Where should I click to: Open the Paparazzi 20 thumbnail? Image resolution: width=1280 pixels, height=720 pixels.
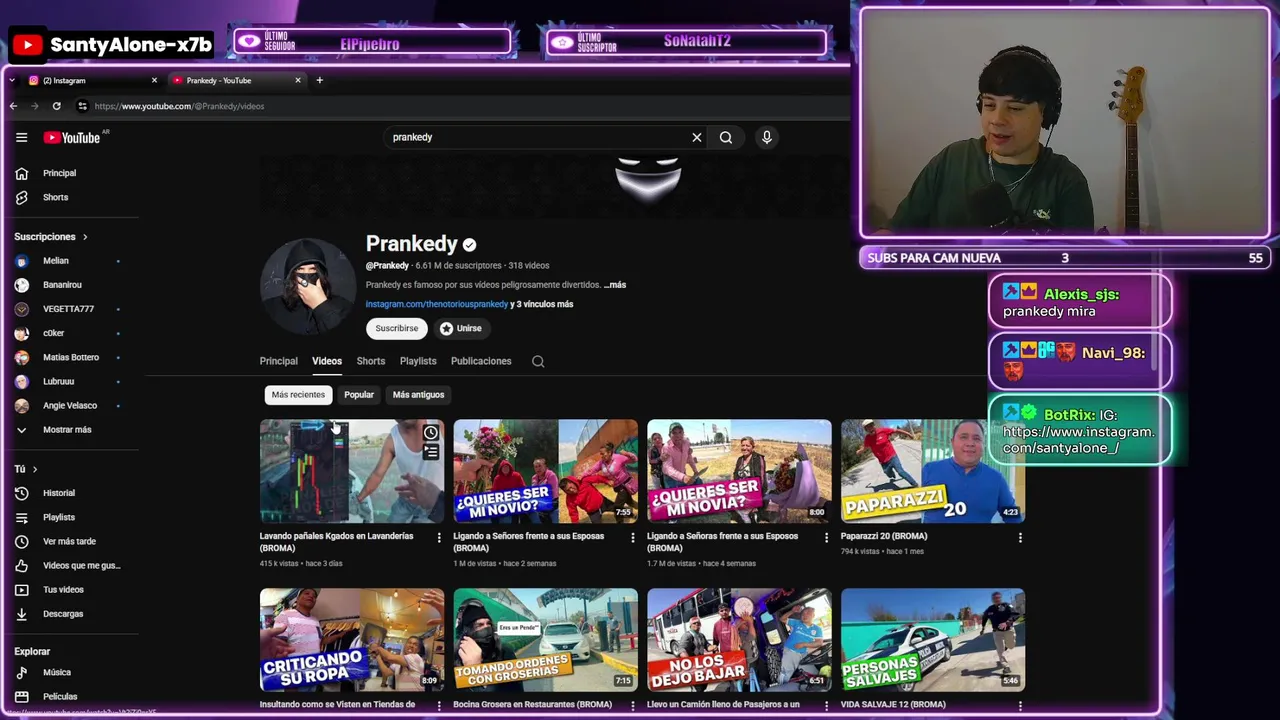pyautogui.click(x=933, y=471)
